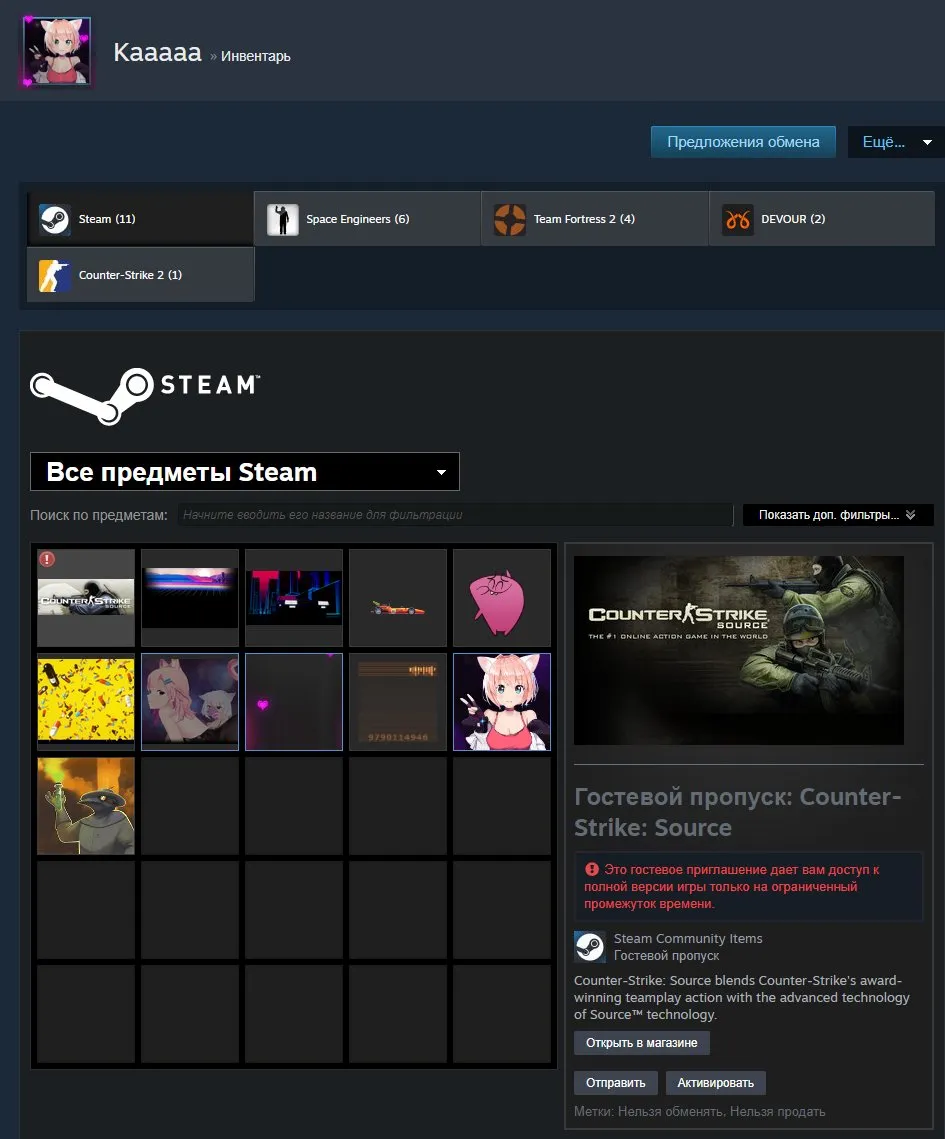The image size is (945, 1139).
Task: Click the 'Инвентарь' breadcrumb text
Action: click(x=256, y=56)
